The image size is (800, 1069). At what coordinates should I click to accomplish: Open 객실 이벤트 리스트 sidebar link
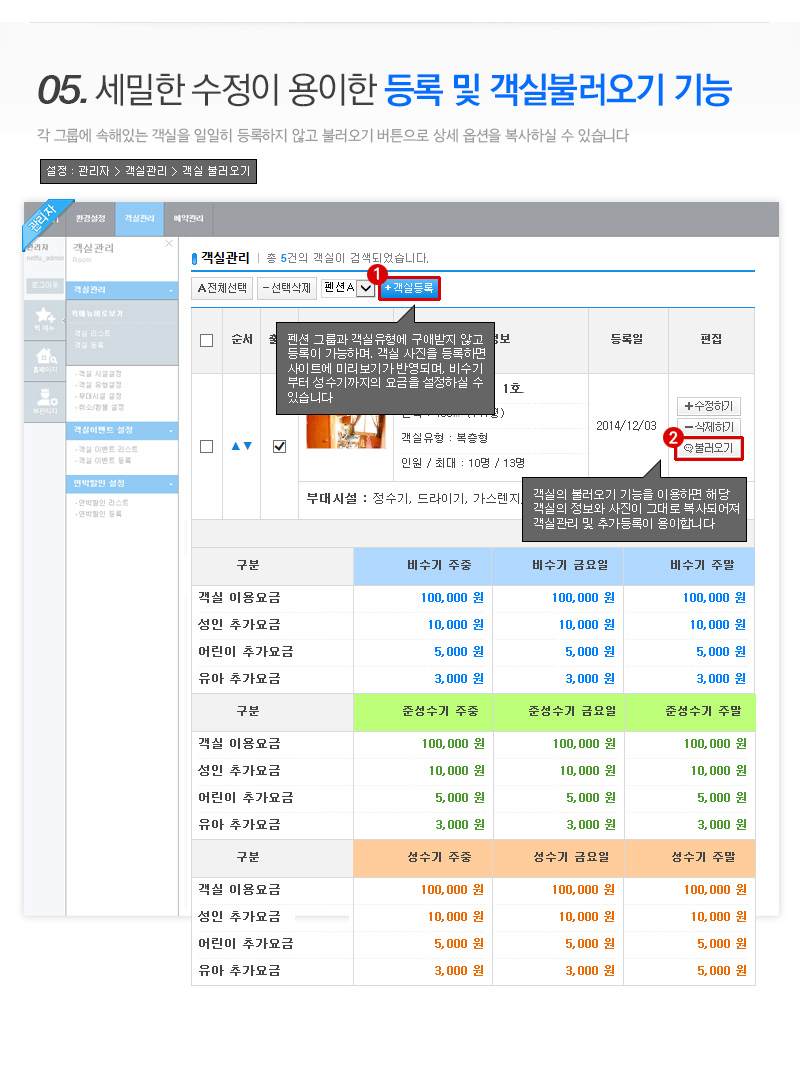[106, 449]
